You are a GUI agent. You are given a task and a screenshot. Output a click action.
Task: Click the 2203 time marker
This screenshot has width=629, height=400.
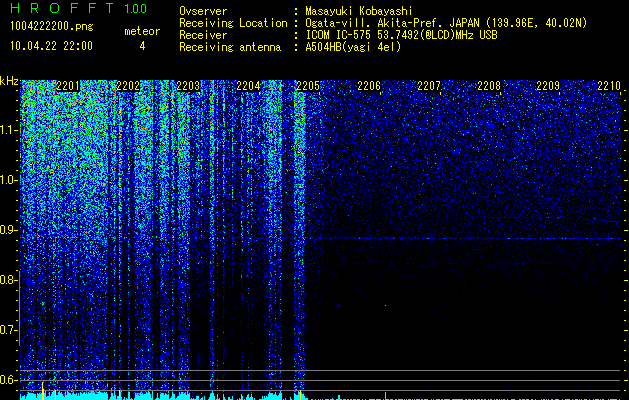click(x=188, y=86)
